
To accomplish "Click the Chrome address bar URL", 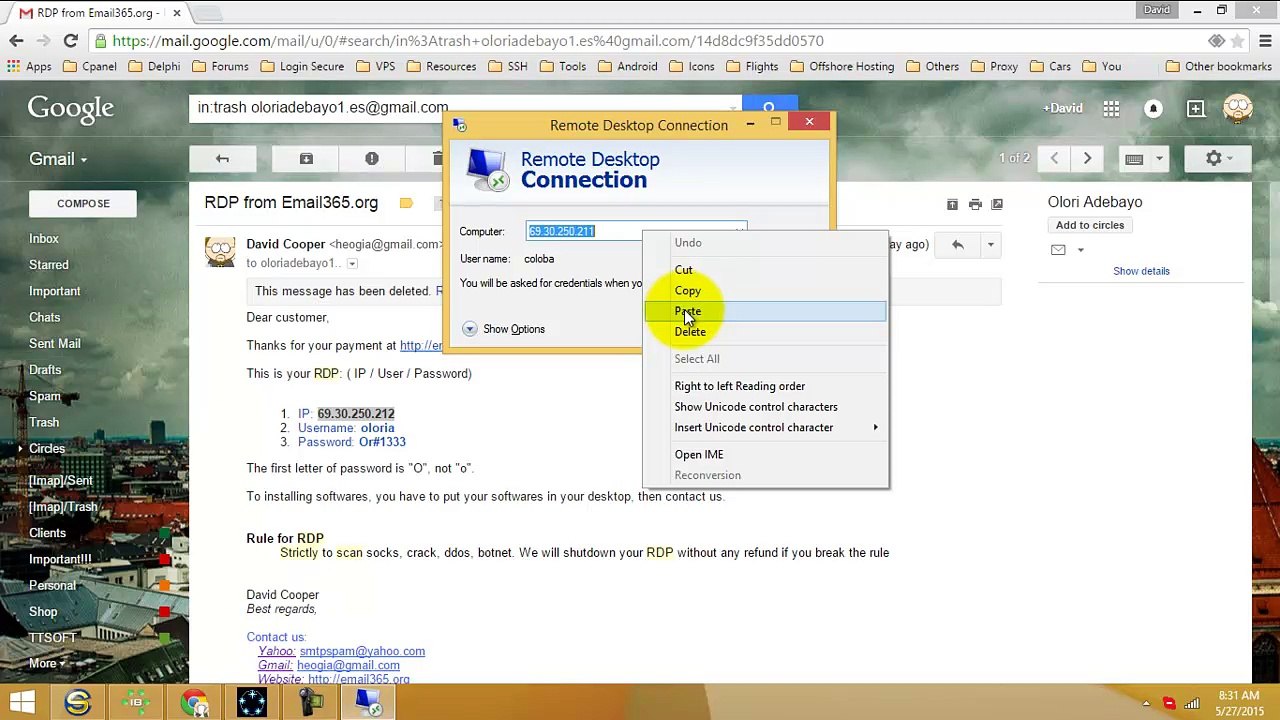I will 468,41.
